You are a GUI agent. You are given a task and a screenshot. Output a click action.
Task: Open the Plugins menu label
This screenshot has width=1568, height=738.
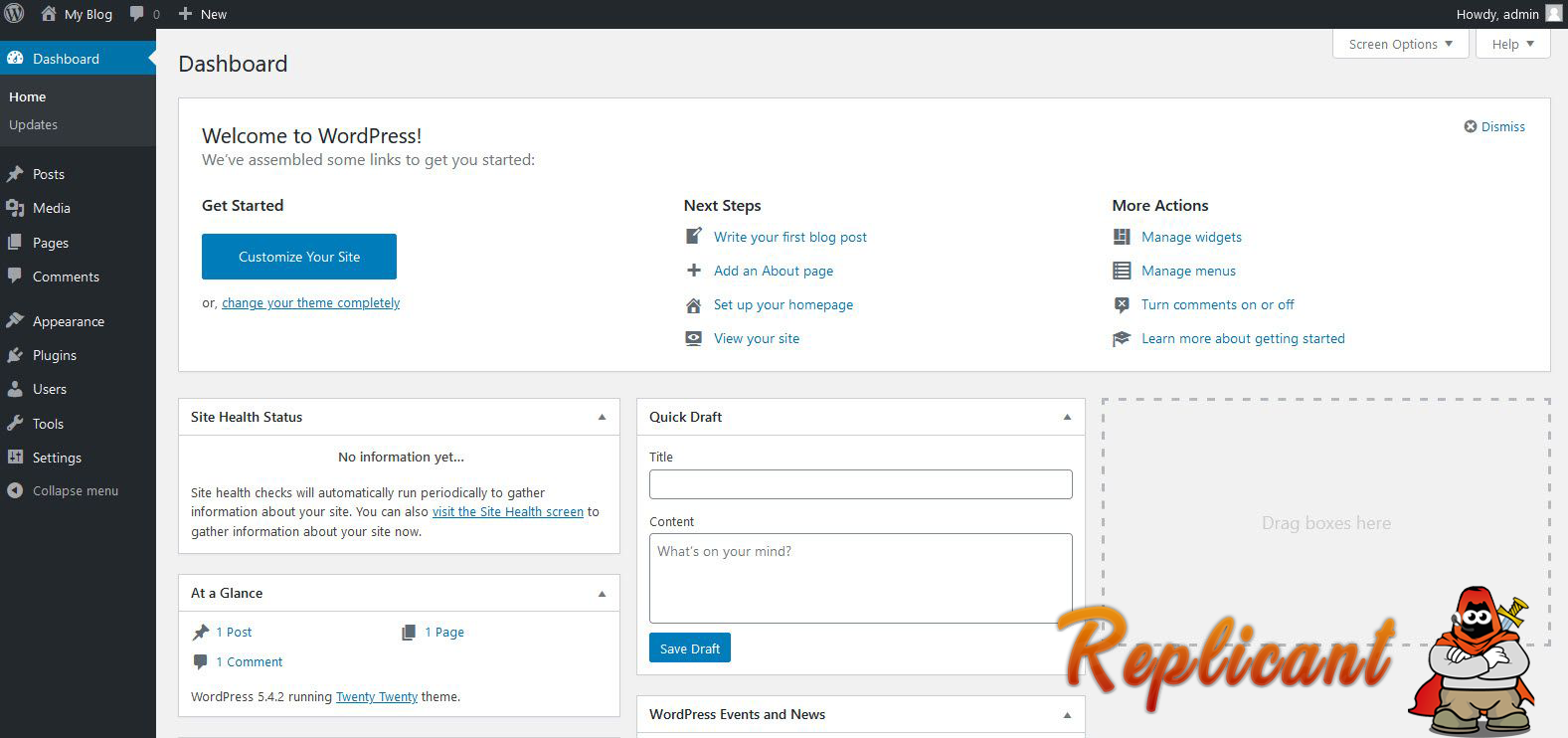coord(55,355)
